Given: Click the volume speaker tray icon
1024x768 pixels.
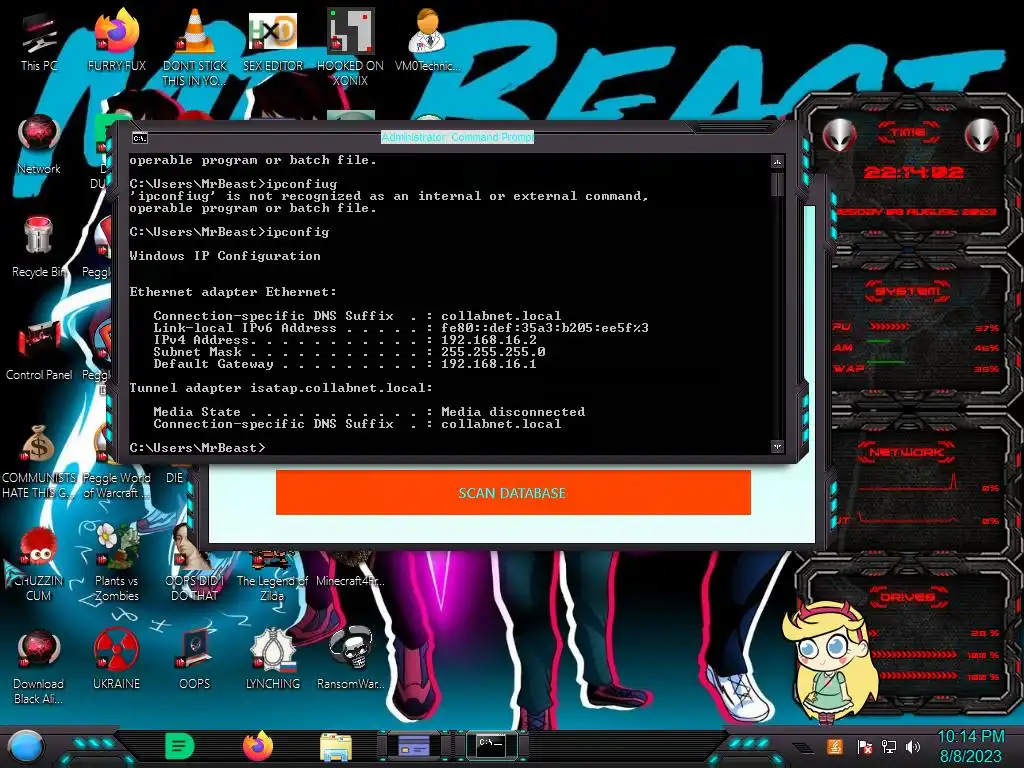Looking at the screenshot, I should click(x=913, y=746).
